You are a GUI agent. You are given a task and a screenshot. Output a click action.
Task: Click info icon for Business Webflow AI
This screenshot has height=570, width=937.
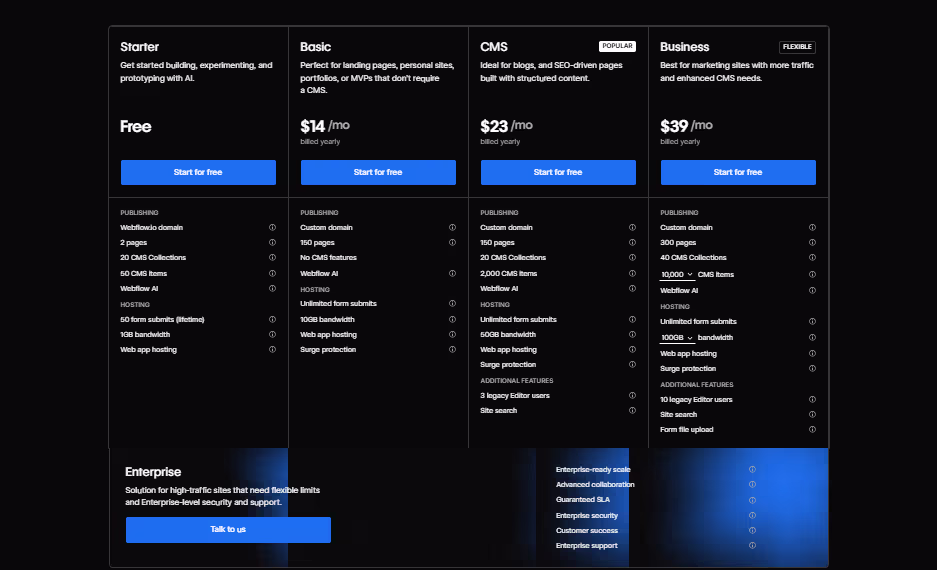point(812,290)
